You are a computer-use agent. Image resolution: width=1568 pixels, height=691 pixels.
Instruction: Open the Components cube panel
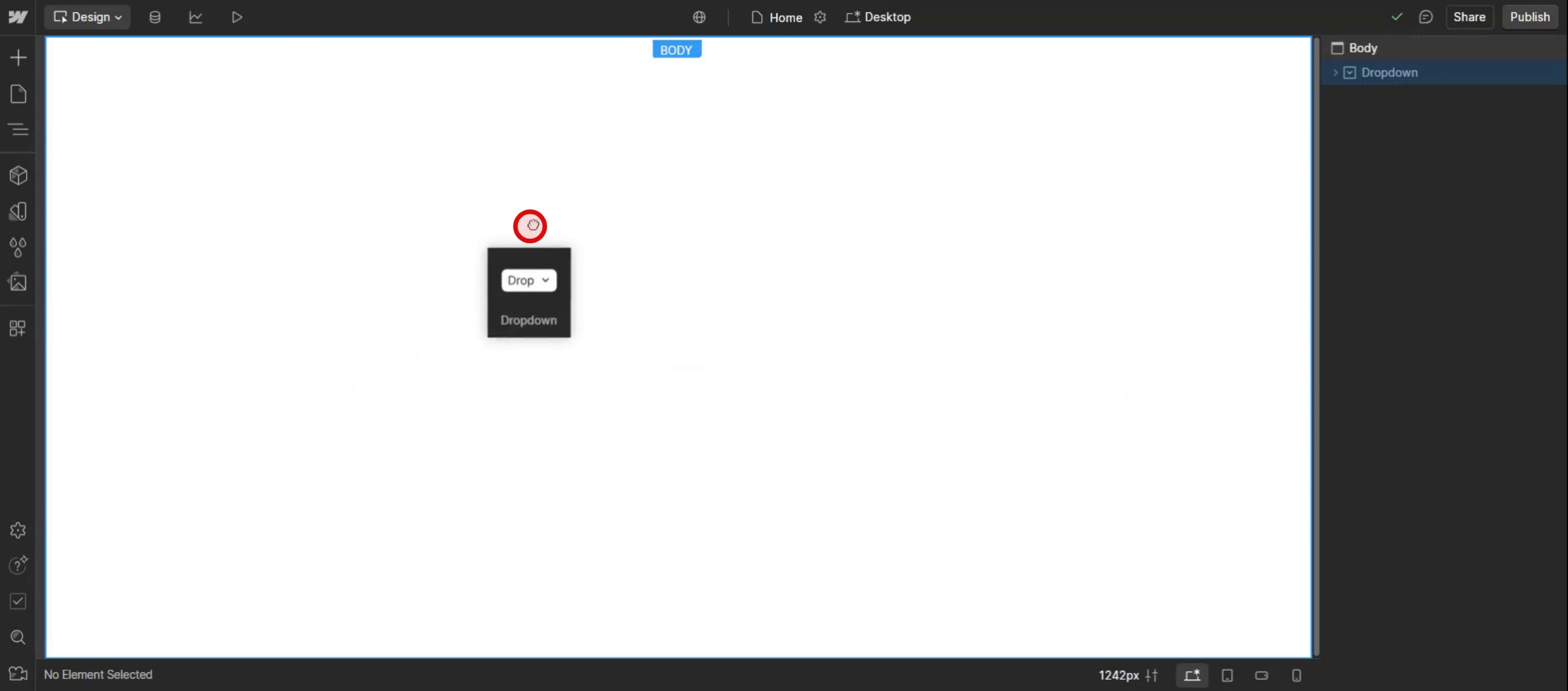[18, 176]
